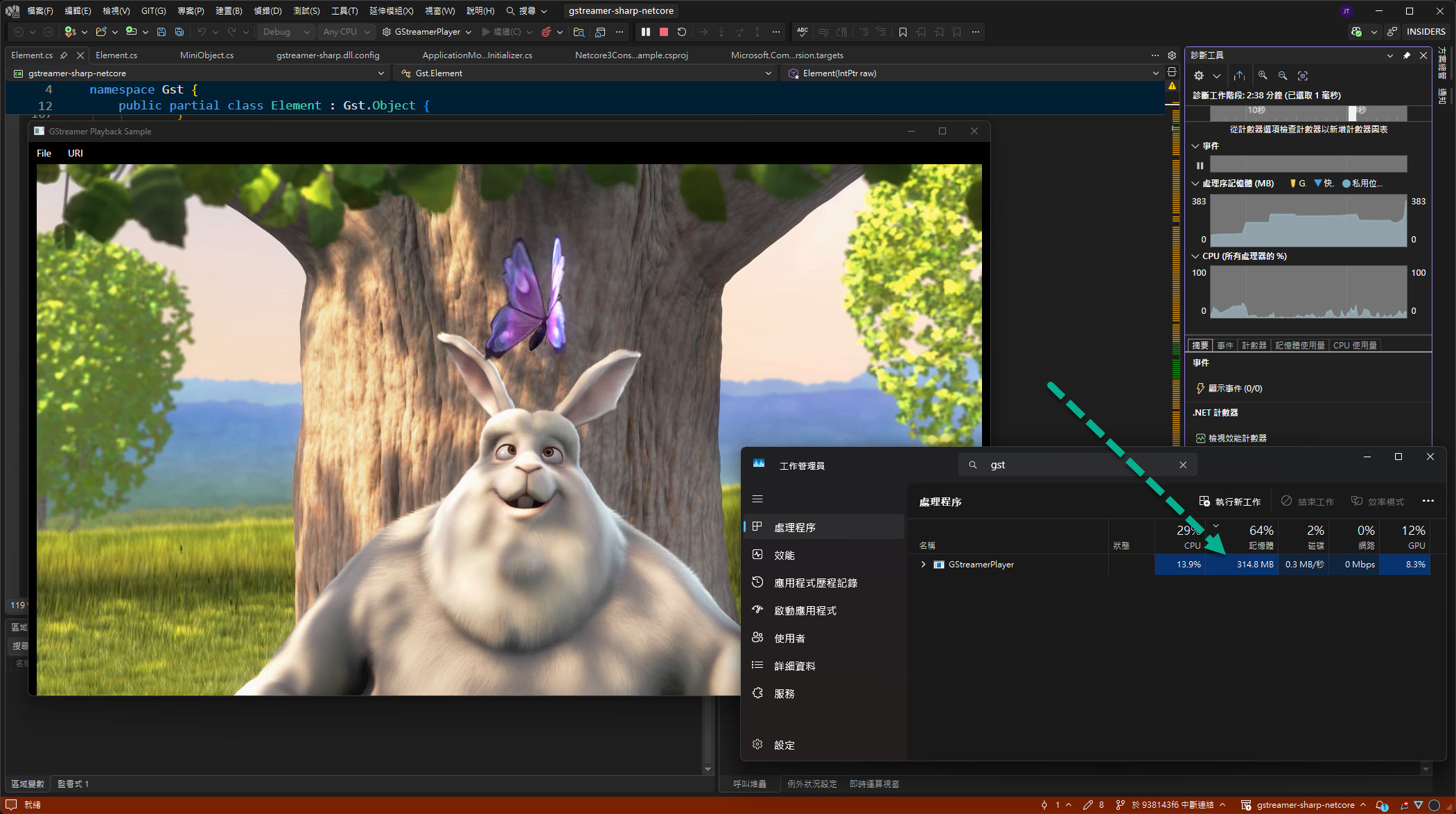Viewport: 1456px width, 814px height.
Task: Click Hot Reload flame icon
Action: click(546, 32)
